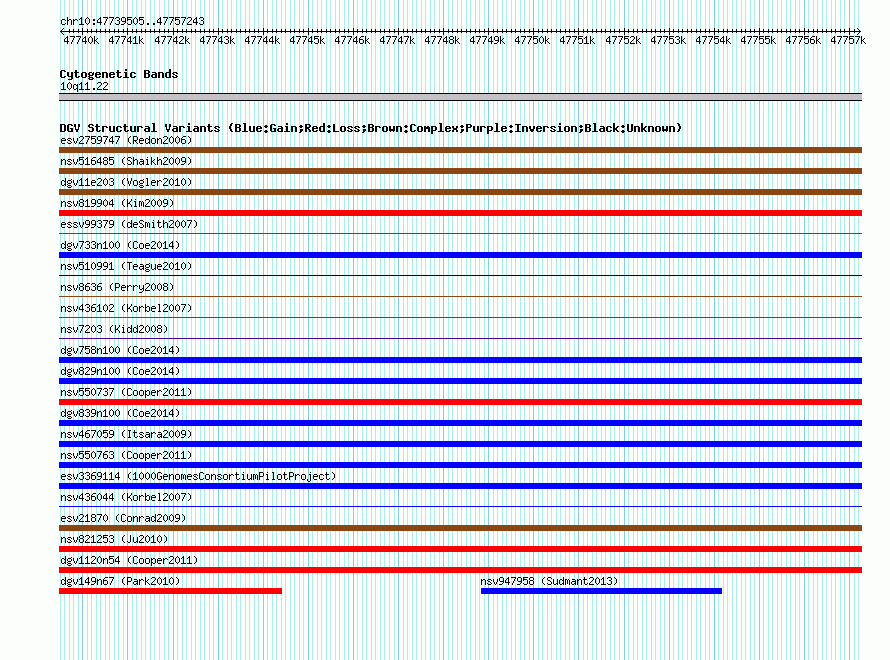Click nsv550737 (Cooper2011) label
Image resolution: width=890 pixels, height=660 pixels.
click(126, 392)
